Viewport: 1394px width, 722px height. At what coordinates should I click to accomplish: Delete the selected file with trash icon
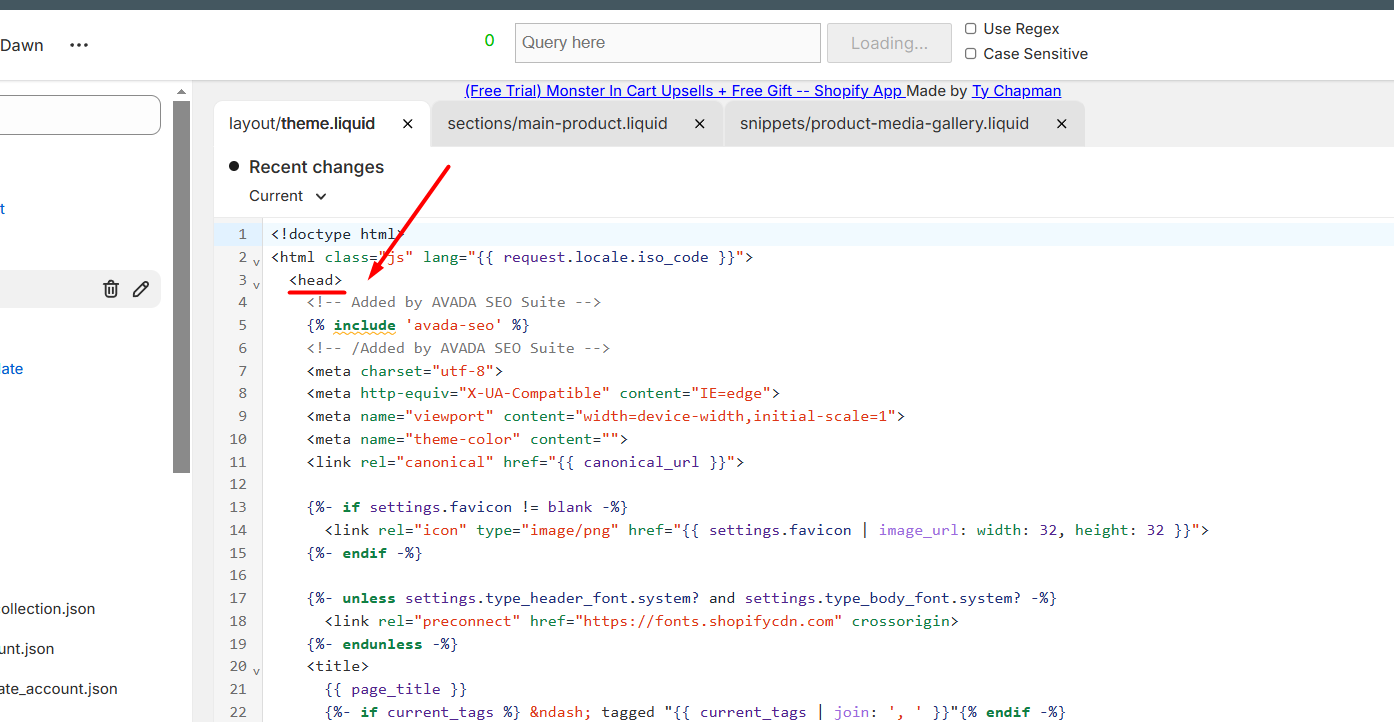coord(111,289)
